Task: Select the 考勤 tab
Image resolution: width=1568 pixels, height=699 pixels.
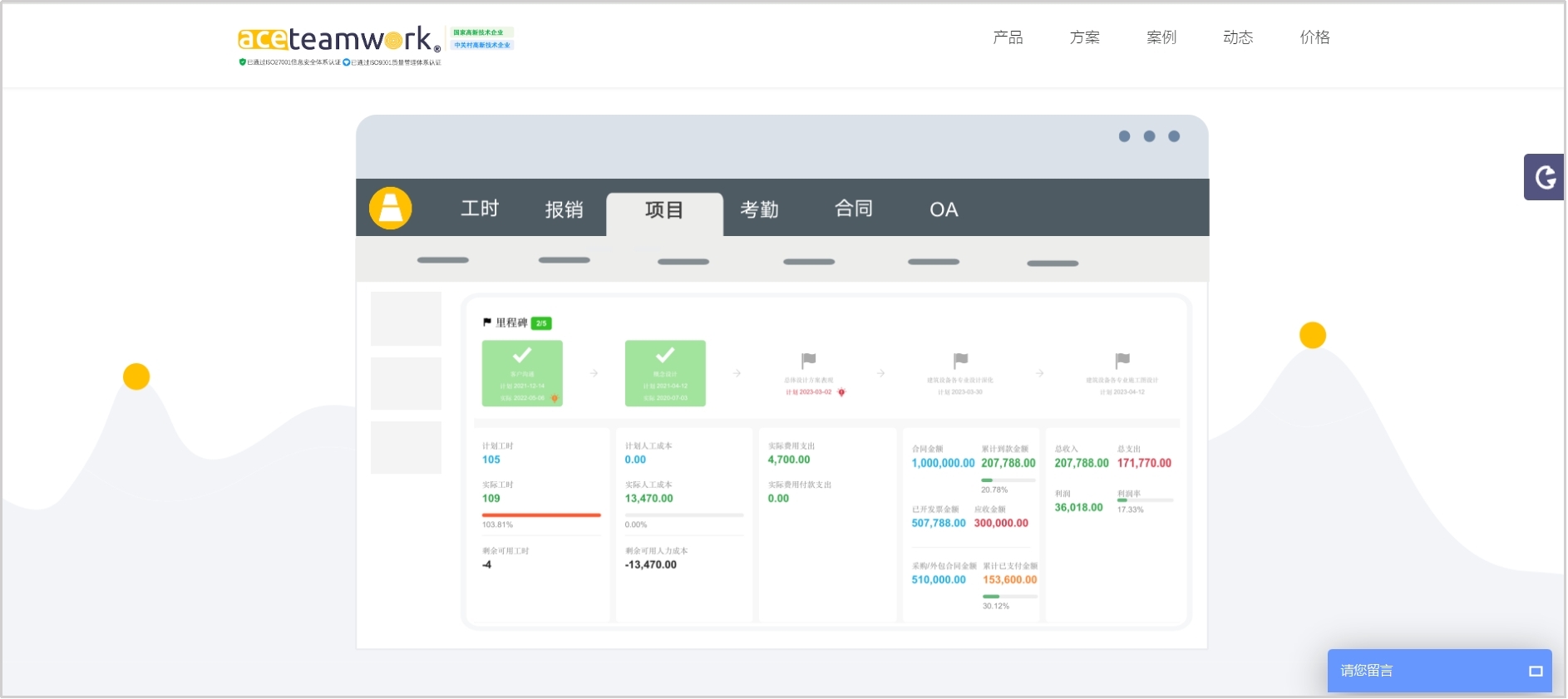Action: [759, 209]
